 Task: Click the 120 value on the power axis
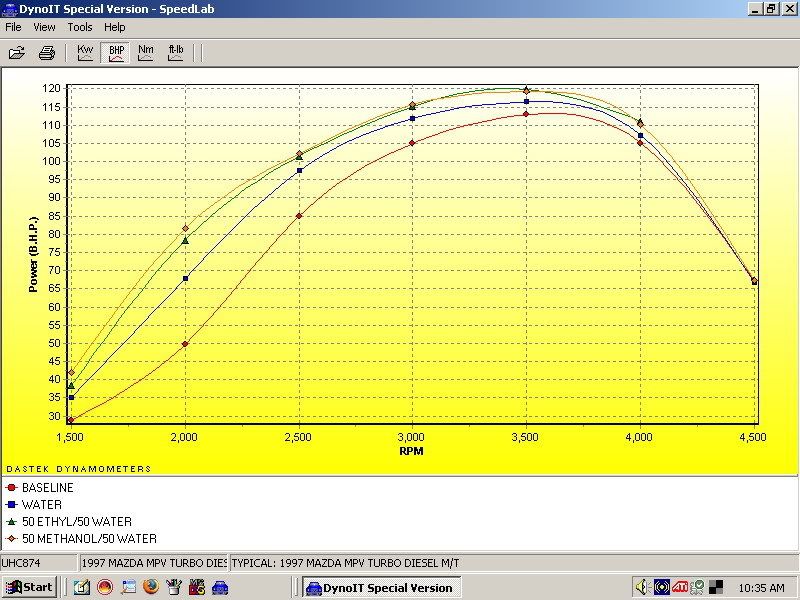(51, 88)
